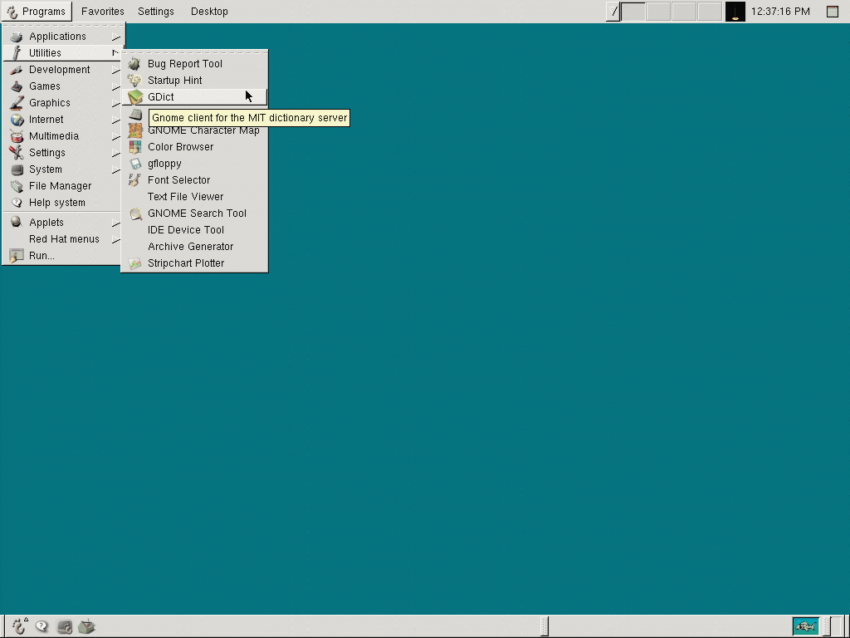Click the Multimedia drum icon
This screenshot has width=850, height=638.
pyautogui.click(x=17, y=136)
